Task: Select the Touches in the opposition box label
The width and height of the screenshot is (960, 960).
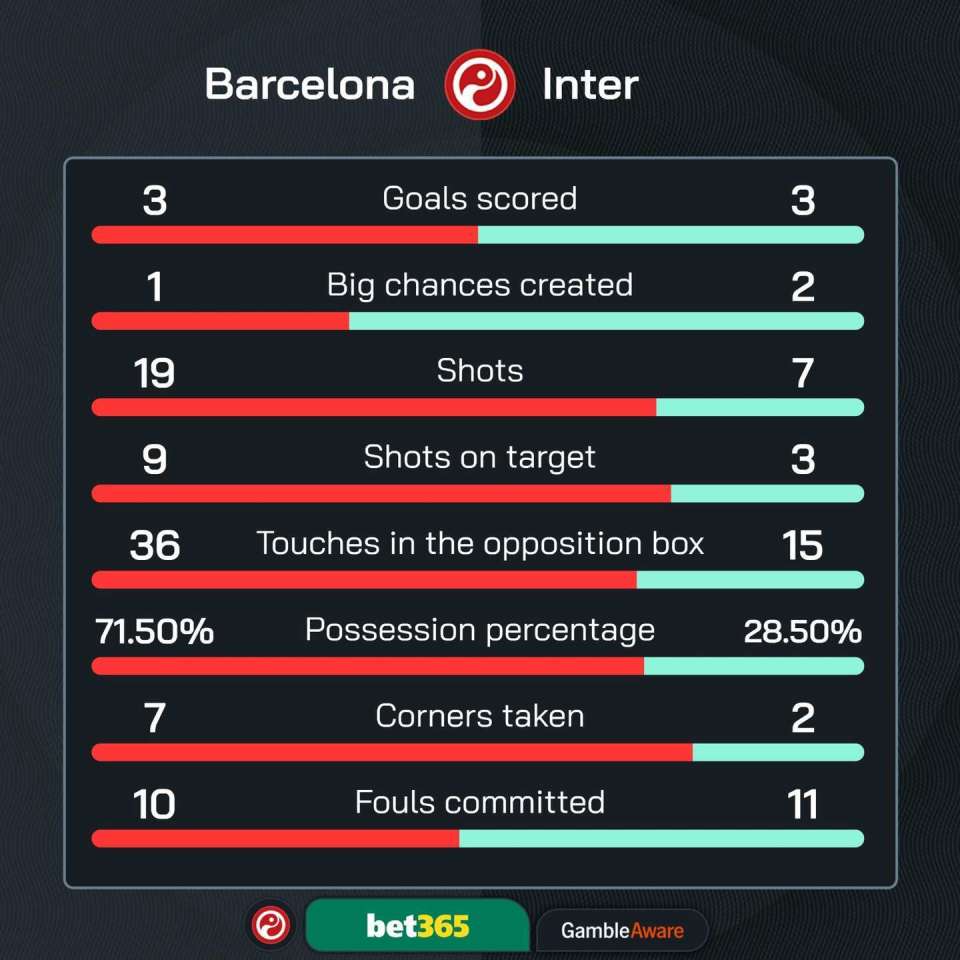Action: [x=480, y=544]
